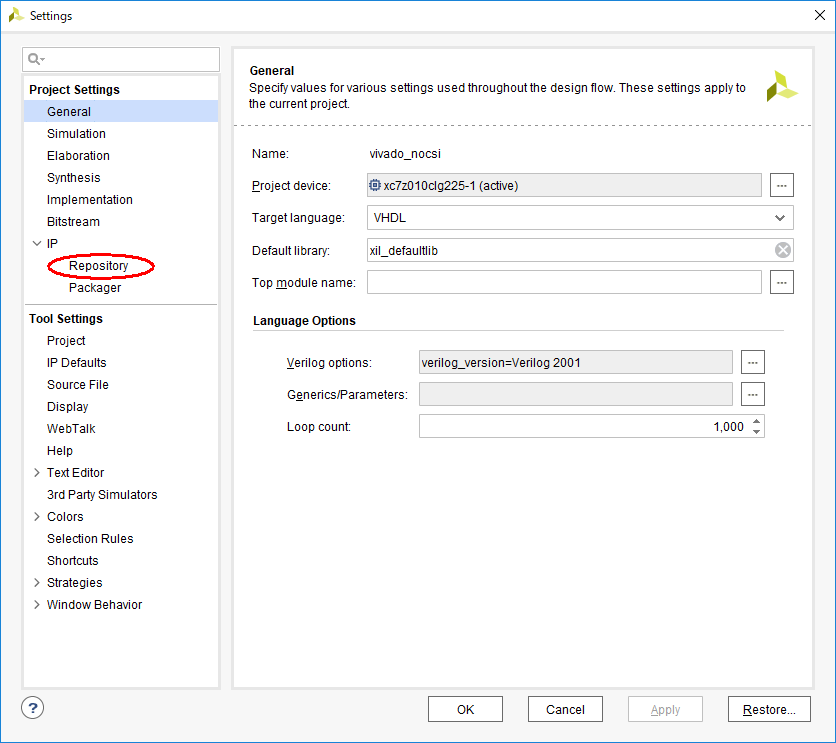This screenshot has width=836, height=743.
Task: Open Top module name browse button
Action: tap(782, 283)
